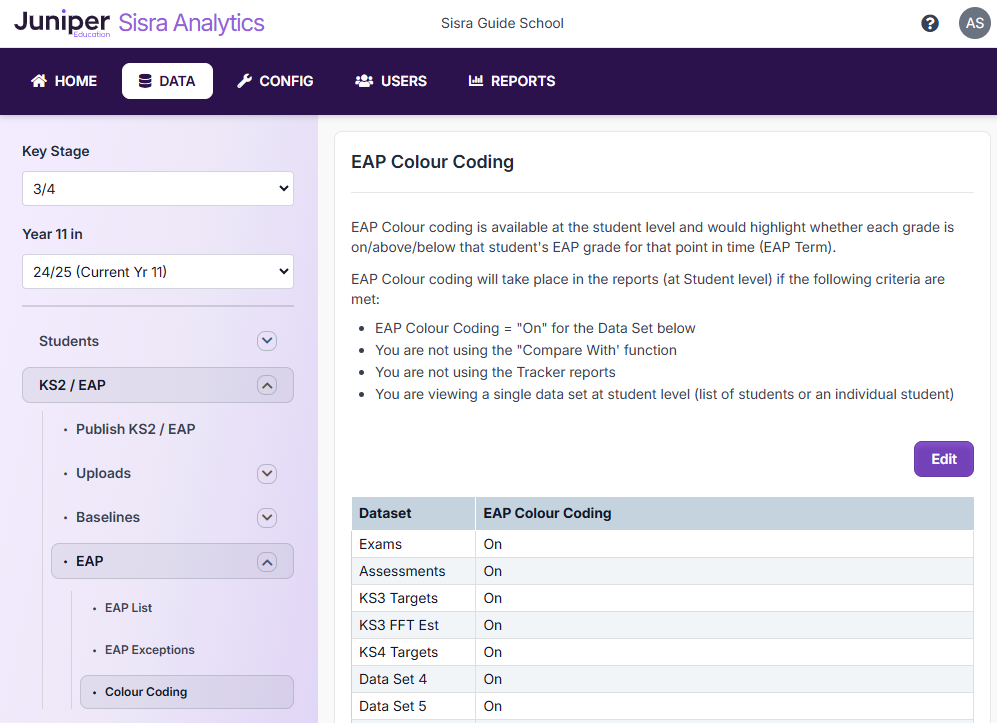Open the Key Stage dropdown
This screenshot has width=997, height=723.
(158, 188)
